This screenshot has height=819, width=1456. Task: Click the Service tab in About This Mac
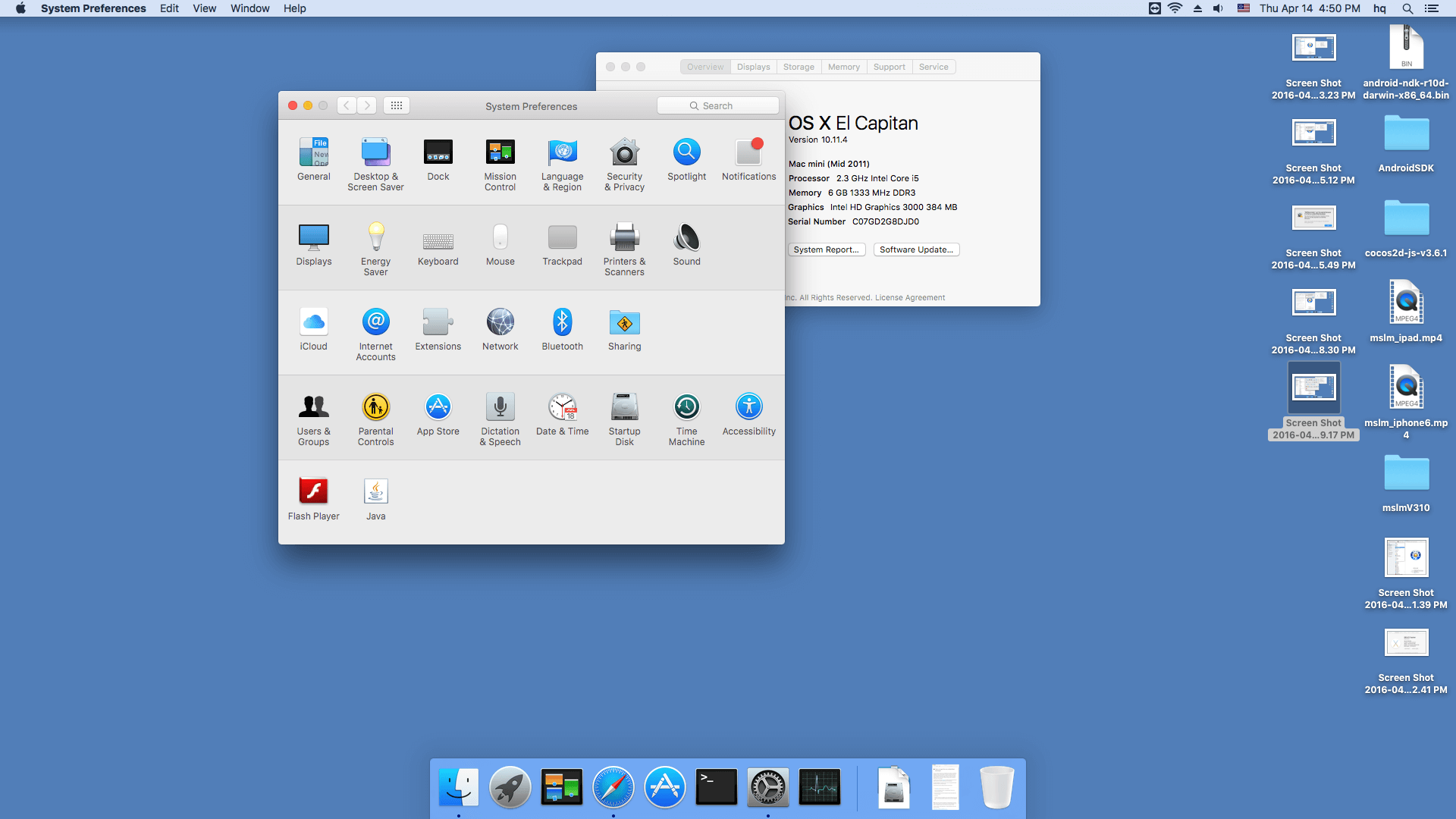934,66
